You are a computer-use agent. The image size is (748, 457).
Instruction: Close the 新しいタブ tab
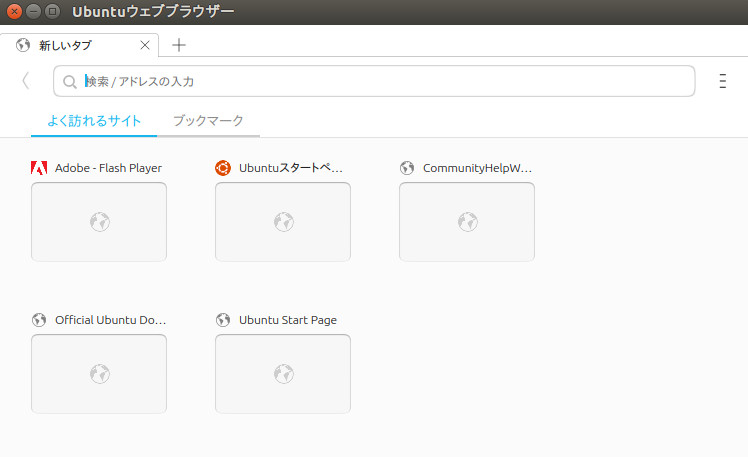tap(145, 45)
